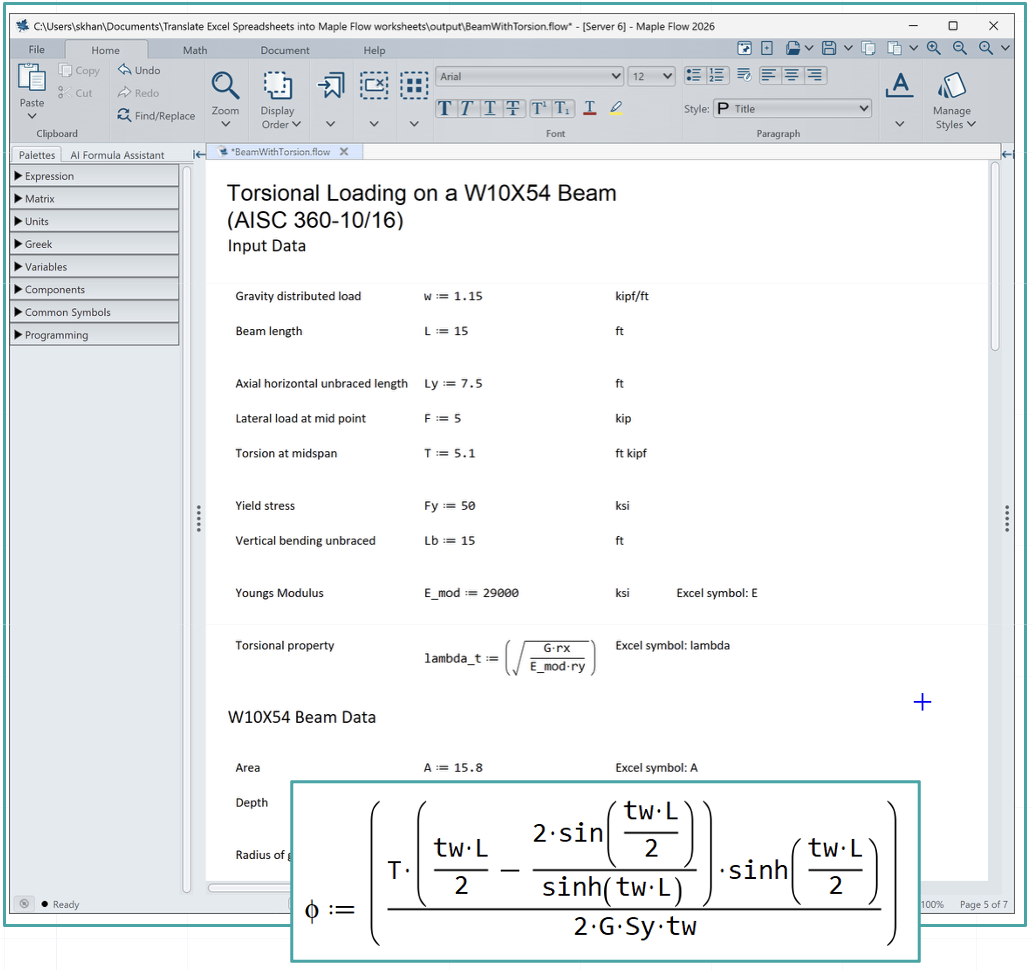Click the Cut scissors button
1032x970 pixels.
pyautogui.click(x=75, y=93)
